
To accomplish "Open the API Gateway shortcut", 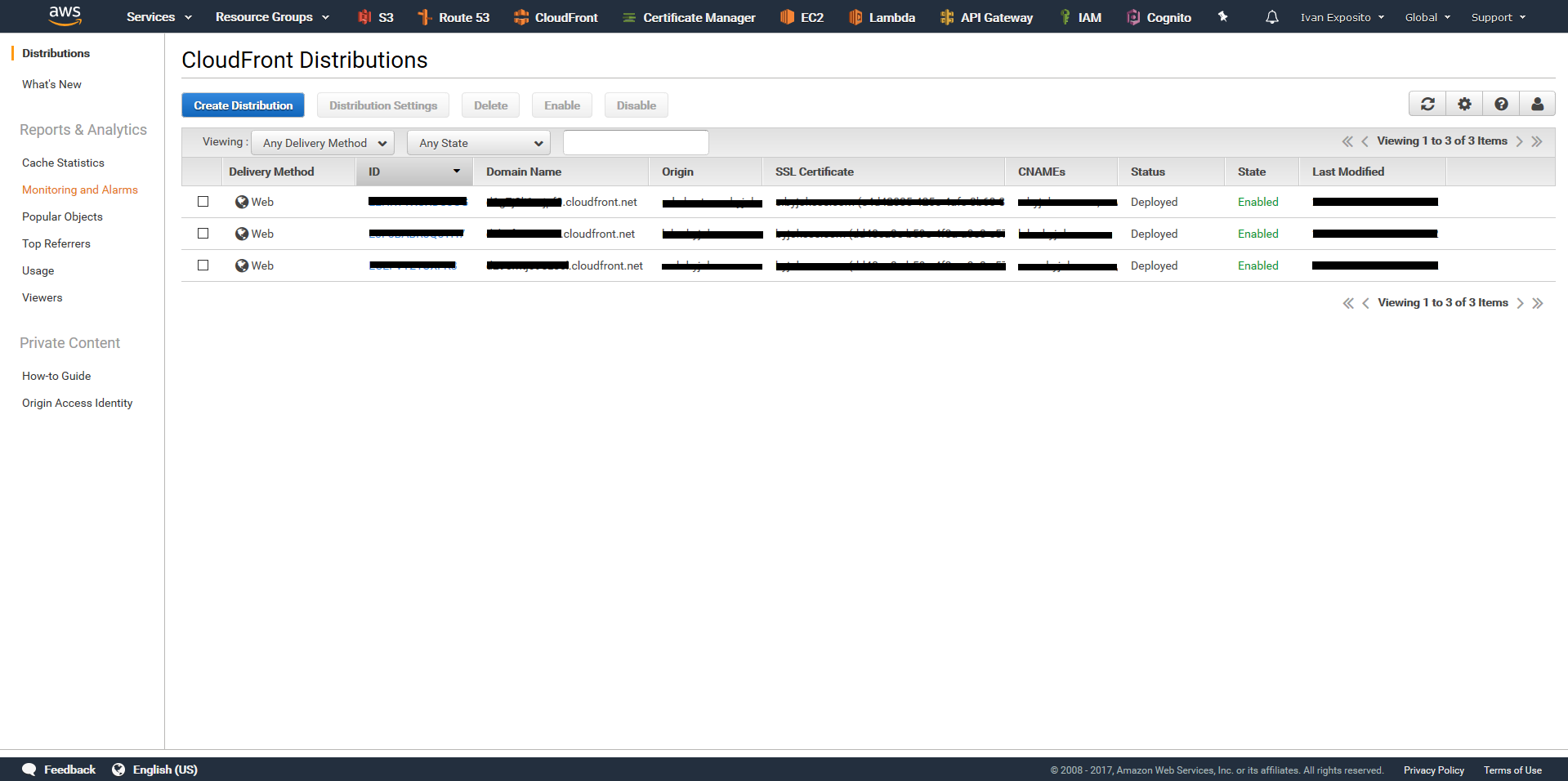I will (x=986, y=17).
